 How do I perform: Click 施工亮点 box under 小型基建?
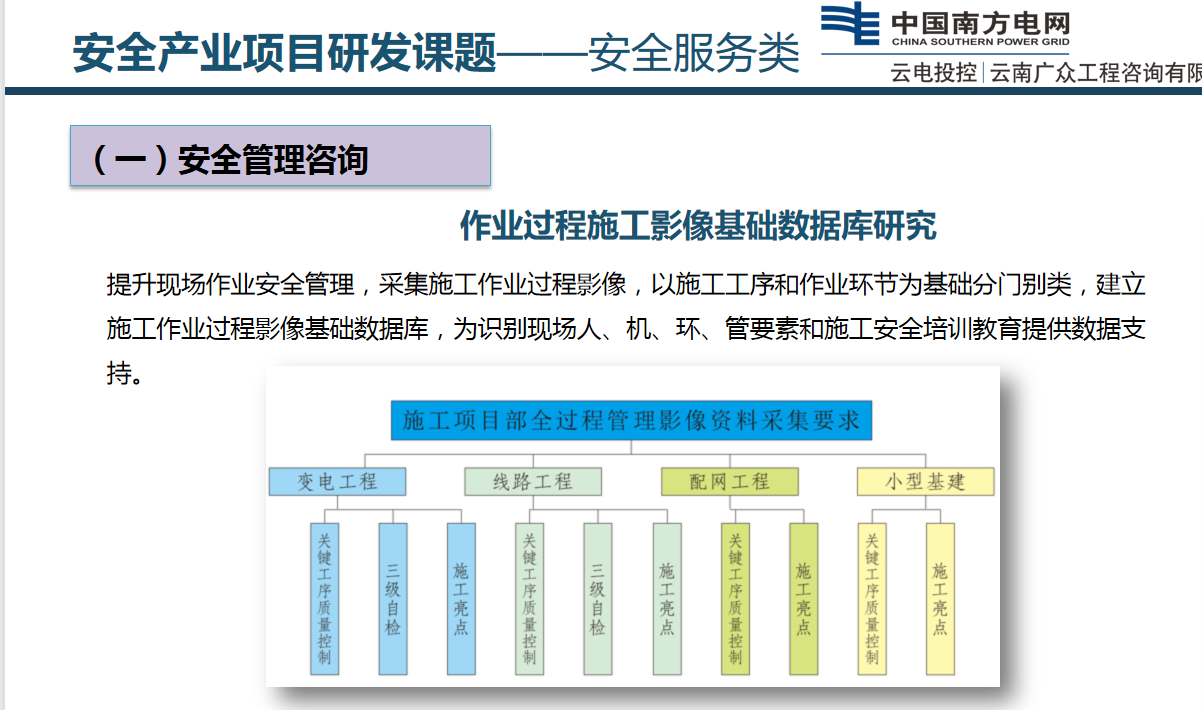click(940, 598)
